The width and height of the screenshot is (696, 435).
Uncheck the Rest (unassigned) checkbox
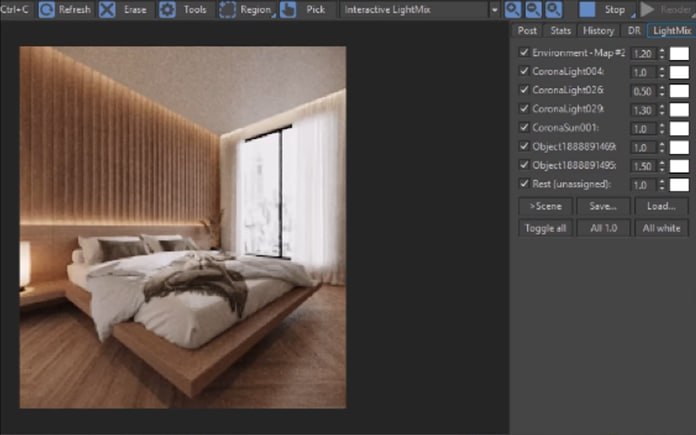point(524,183)
